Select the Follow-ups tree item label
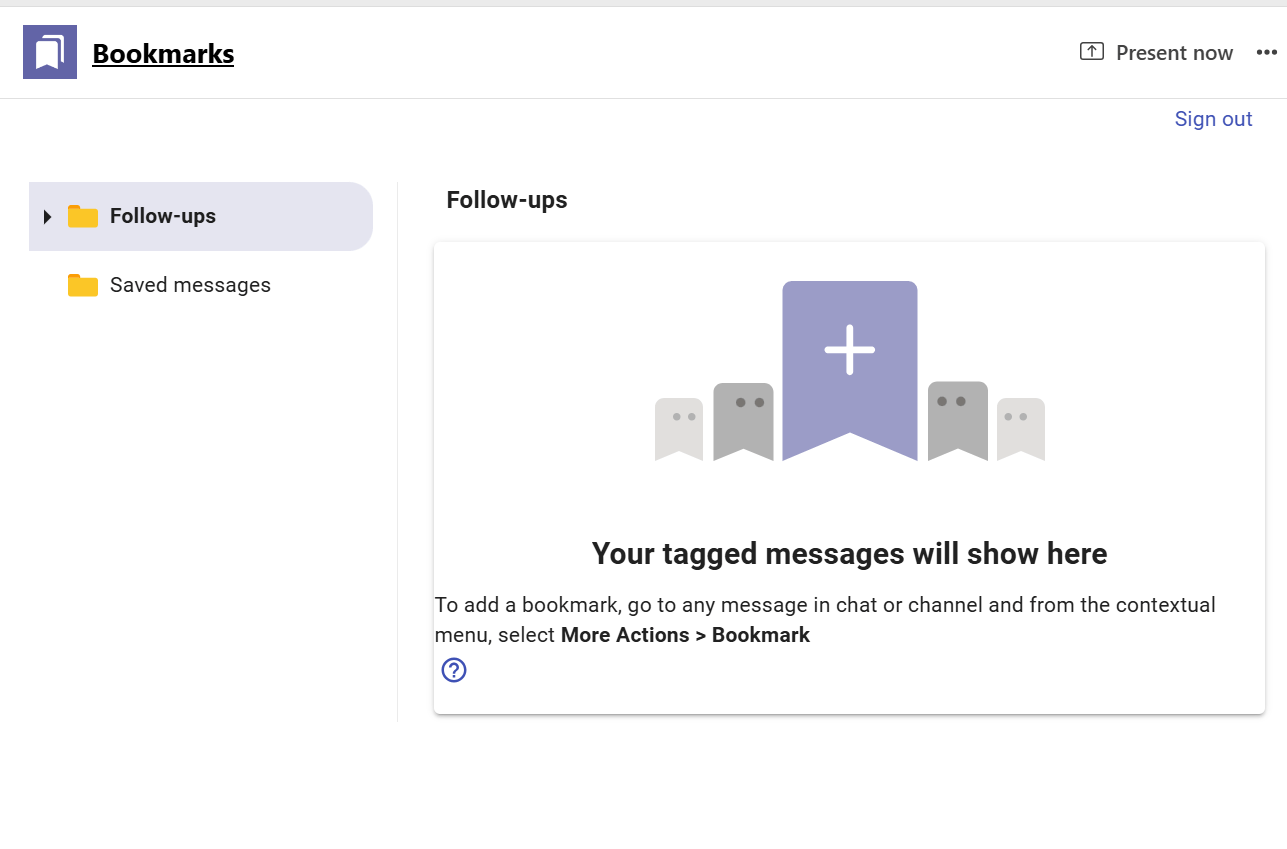1287x849 pixels. tap(163, 216)
